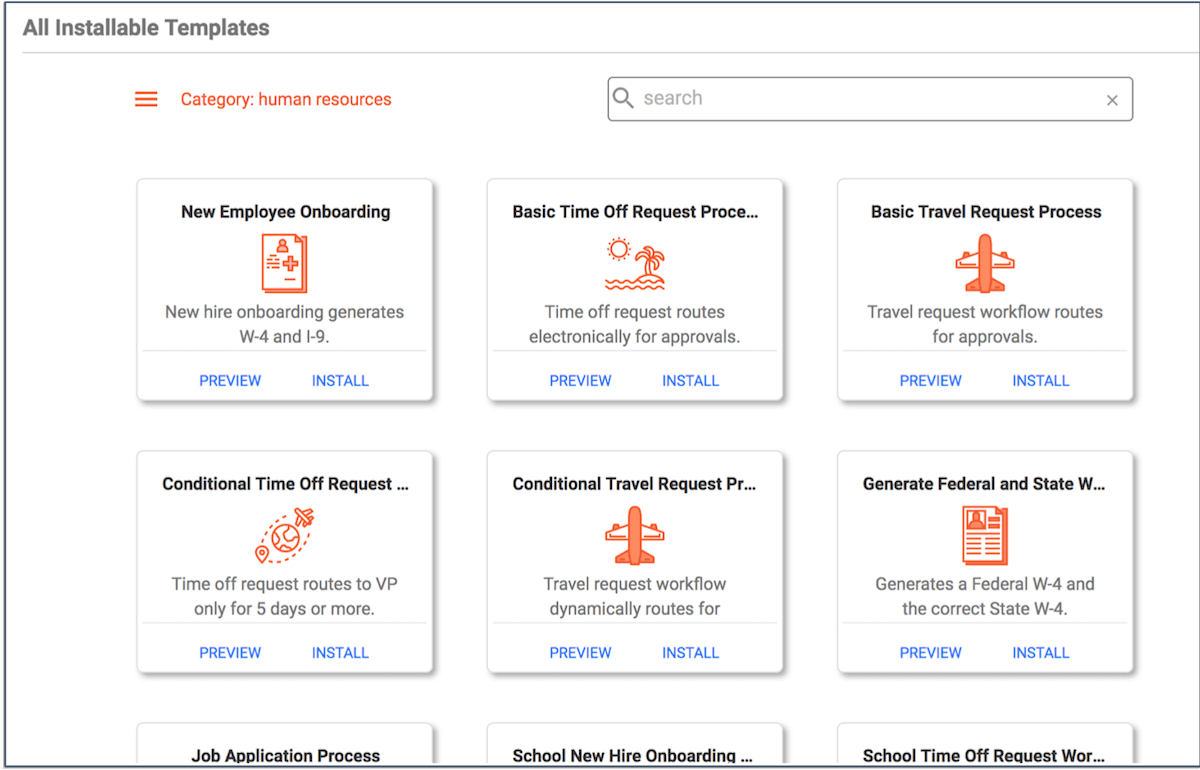Screen dimensions: 1200x770
Task: Click the Conditional Travel Request Pr... title
Action: click(635, 484)
